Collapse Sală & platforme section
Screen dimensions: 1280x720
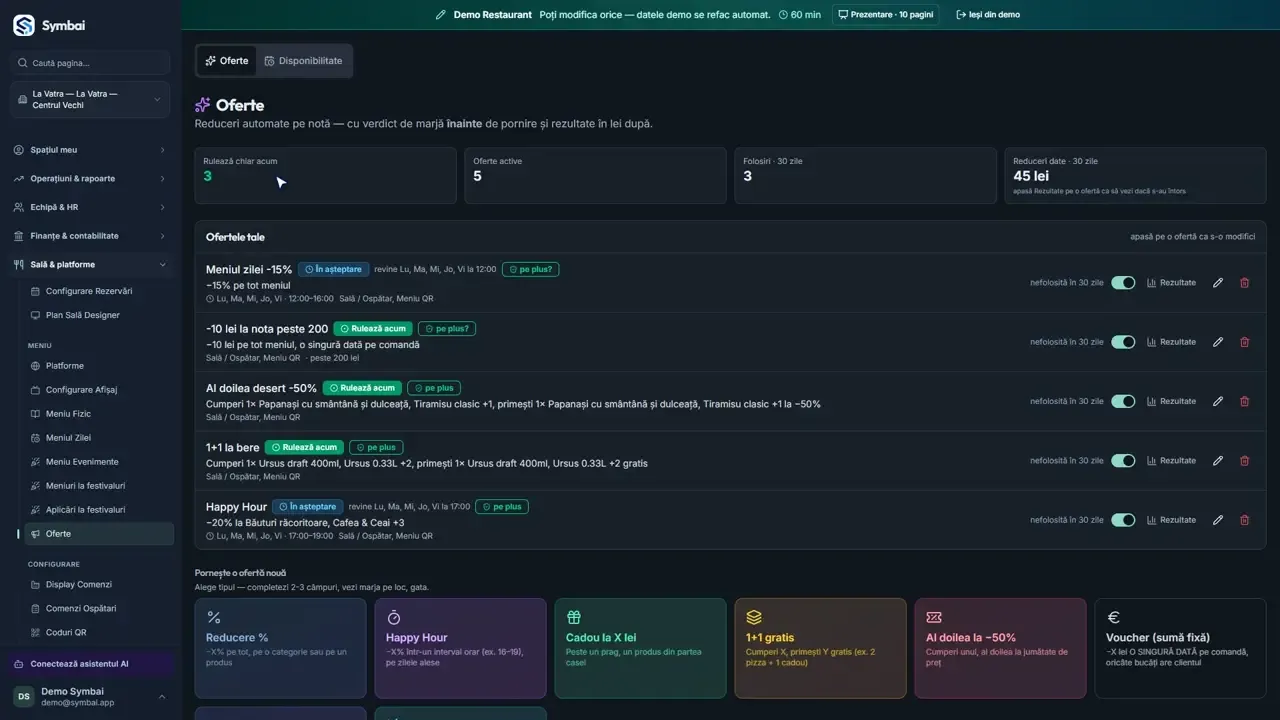(90, 265)
